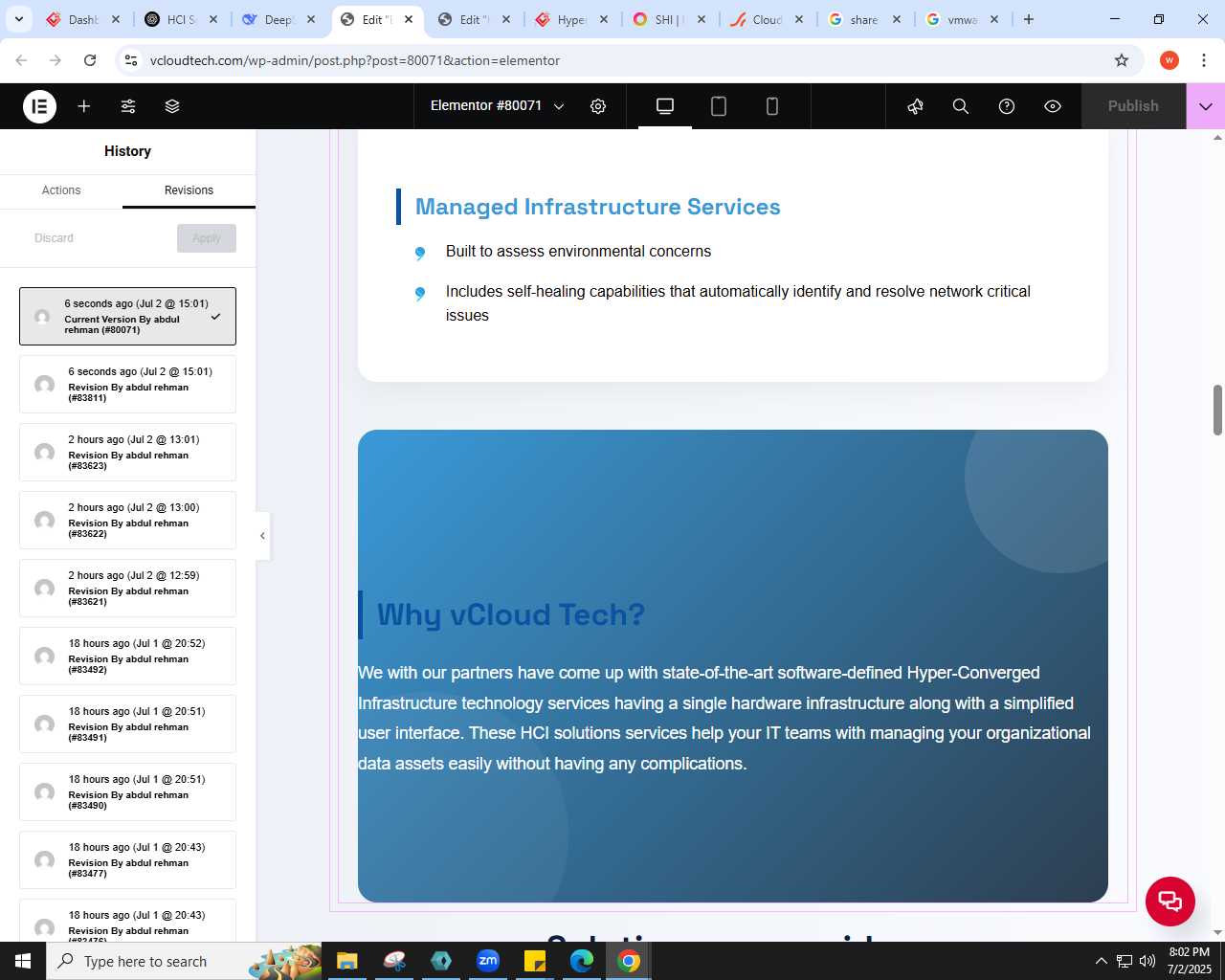Viewport: 1225px width, 980px height.
Task: Switch to mobile responsive view
Action: (x=772, y=106)
